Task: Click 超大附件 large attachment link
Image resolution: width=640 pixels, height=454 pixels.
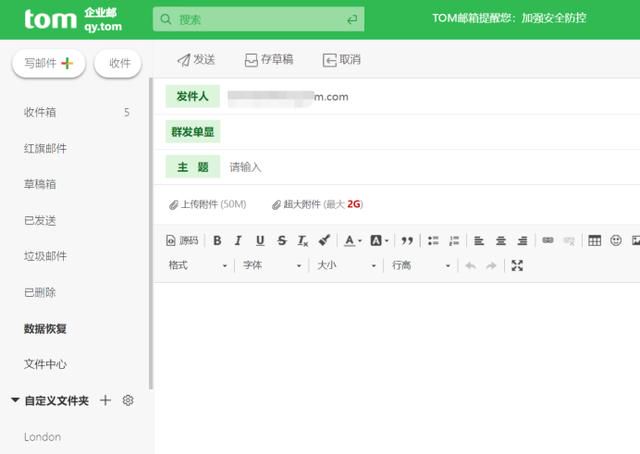Action: click(x=318, y=204)
